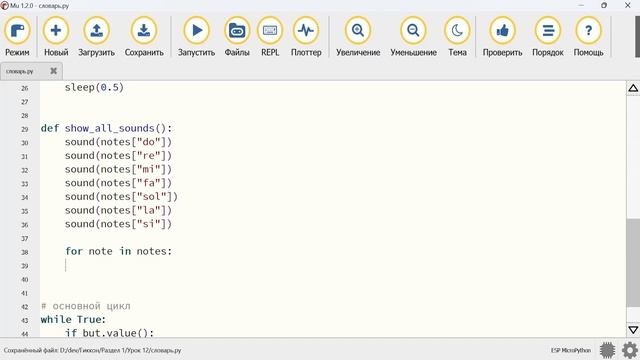The image size is (640, 360).
Task: Click line number 43 in the margin
Action: 24,320
